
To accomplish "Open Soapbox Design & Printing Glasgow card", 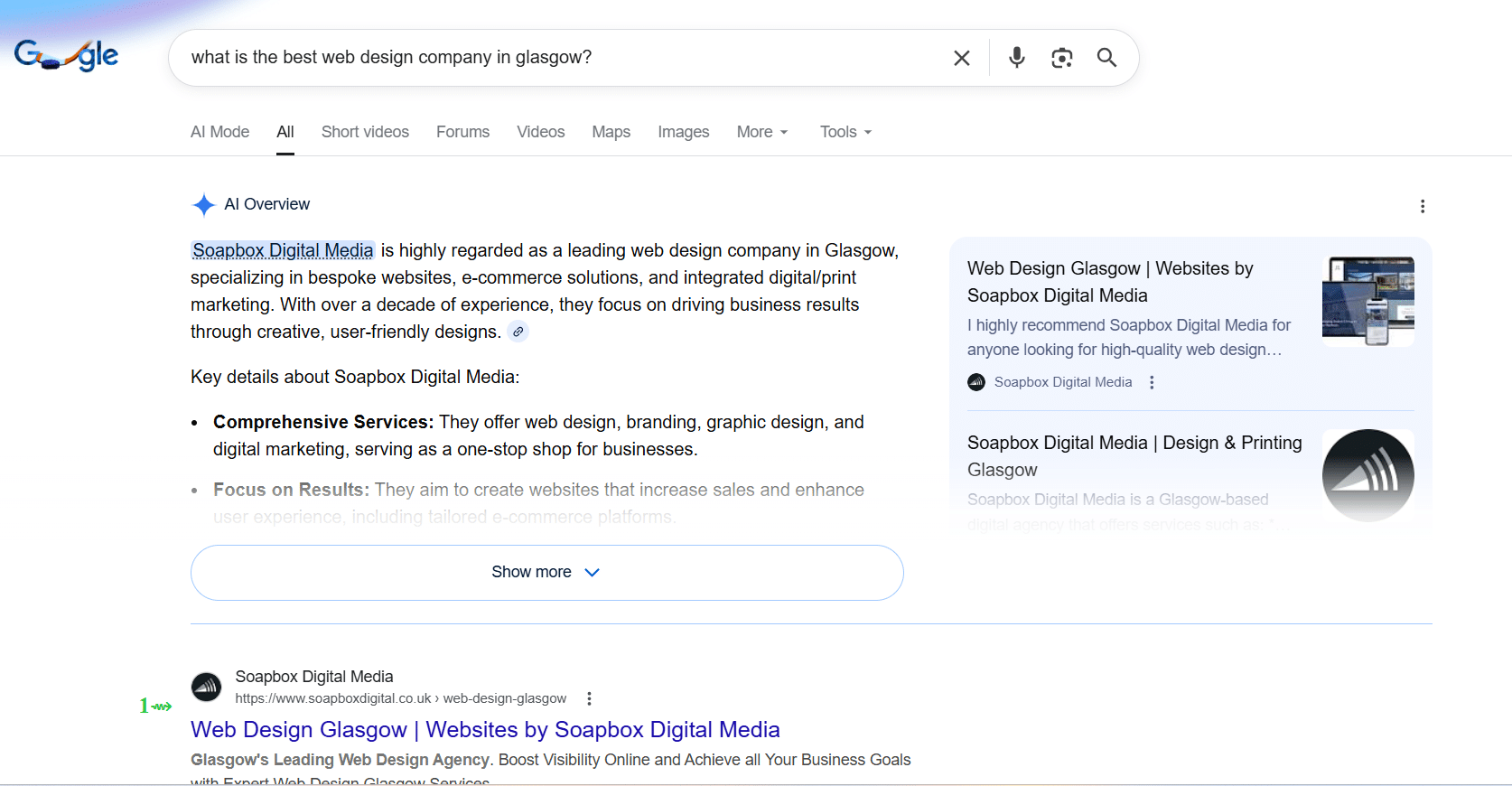I will (1134, 456).
